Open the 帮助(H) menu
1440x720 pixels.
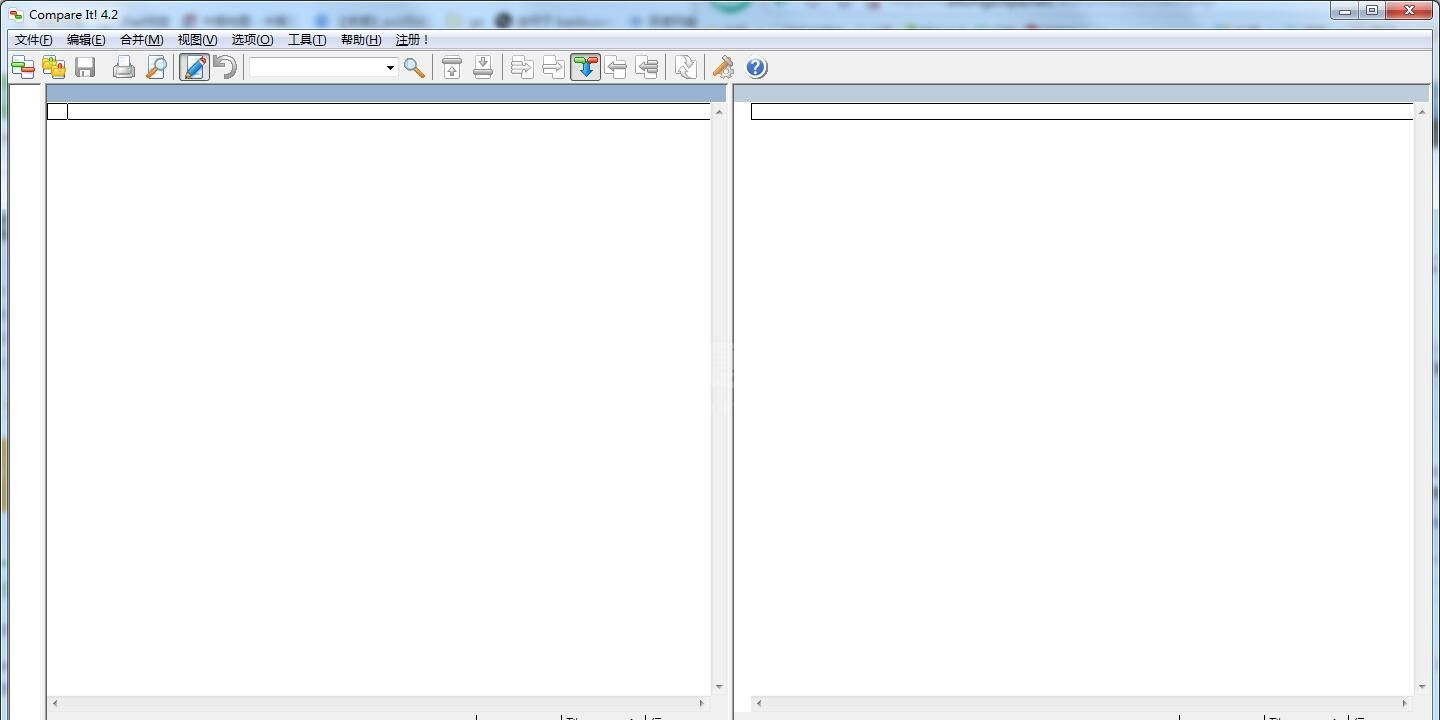tap(361, 40)
